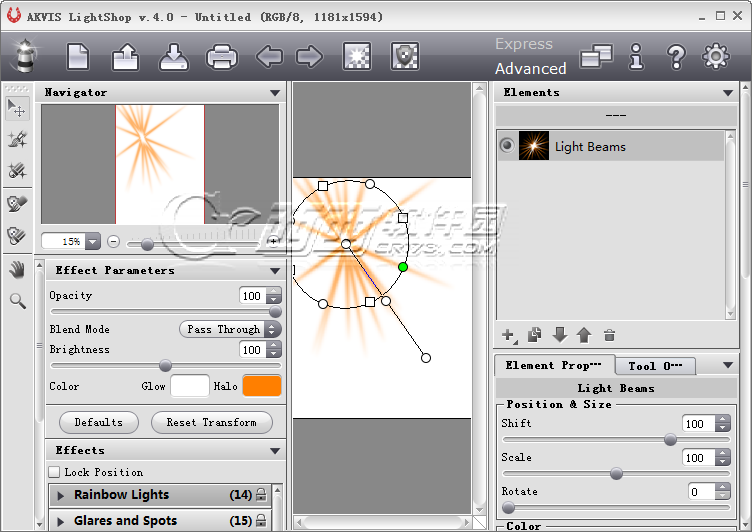Undo with the left arrow icon
752x532 pixels.
(x=269, y=57)
